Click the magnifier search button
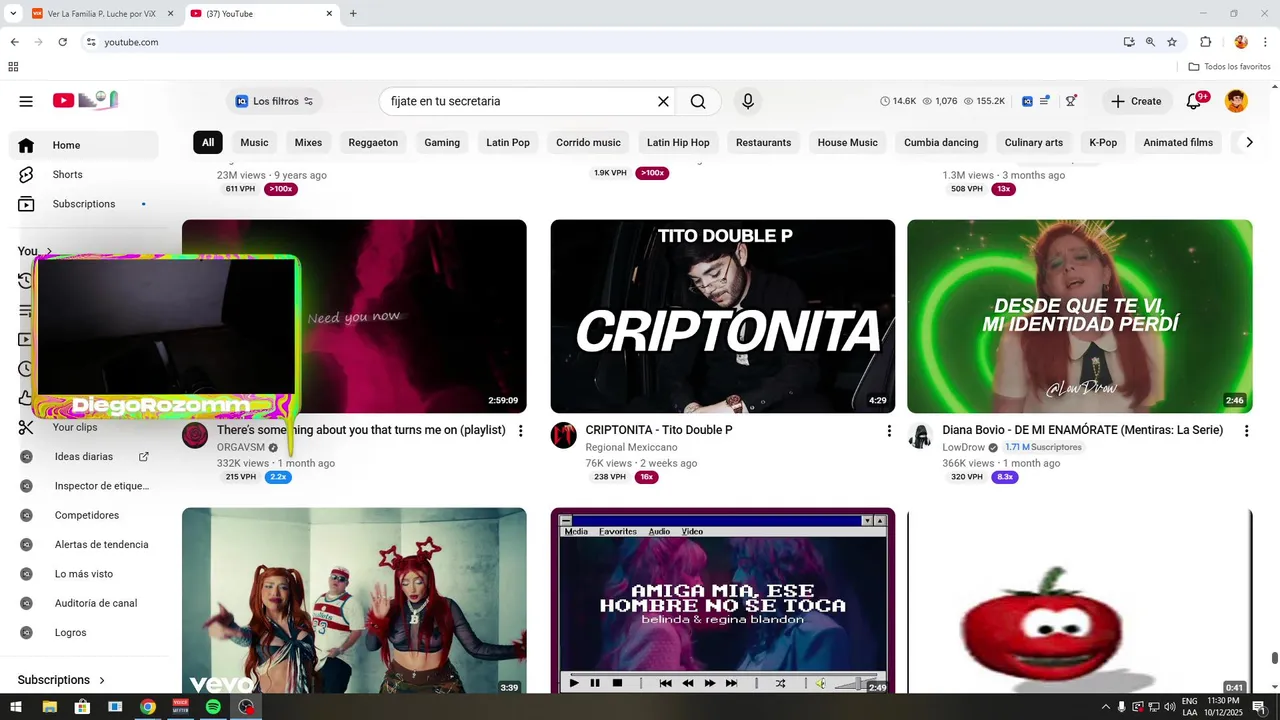Viewport: 1280px width, 720px height. coord(698,101)
